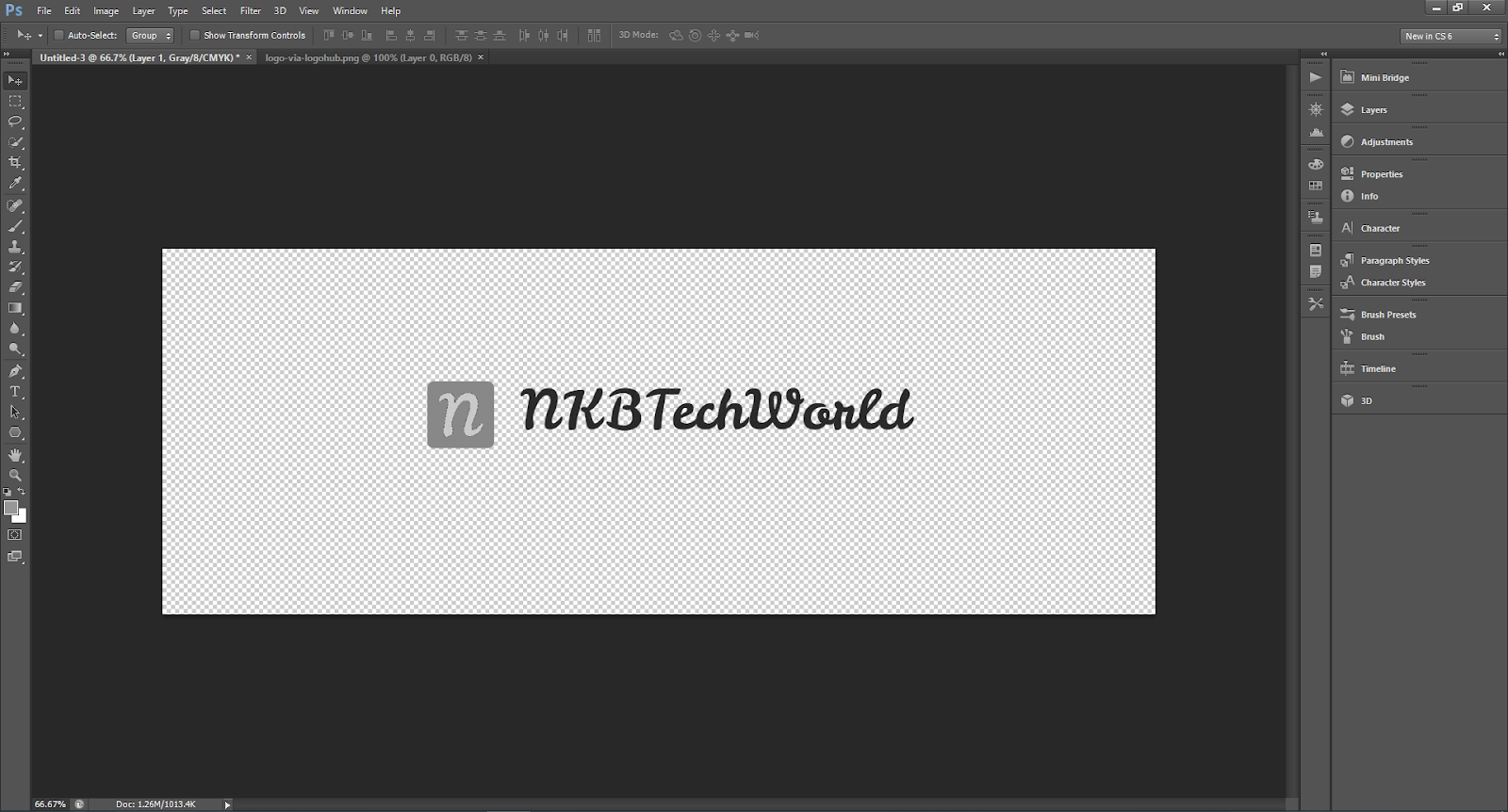Select the Spot Healing Brush tool
This screenshot has width=1508, height=812.
pyautogui.click(x=15, y=205)
